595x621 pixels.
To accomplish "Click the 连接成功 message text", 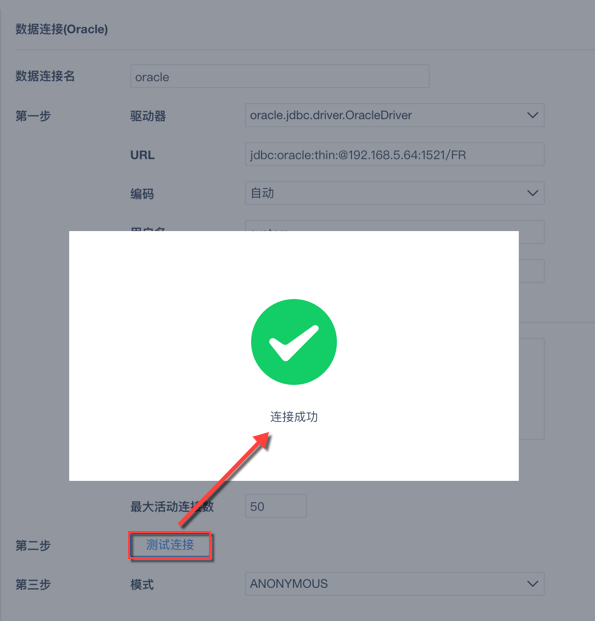I will 294,417.
